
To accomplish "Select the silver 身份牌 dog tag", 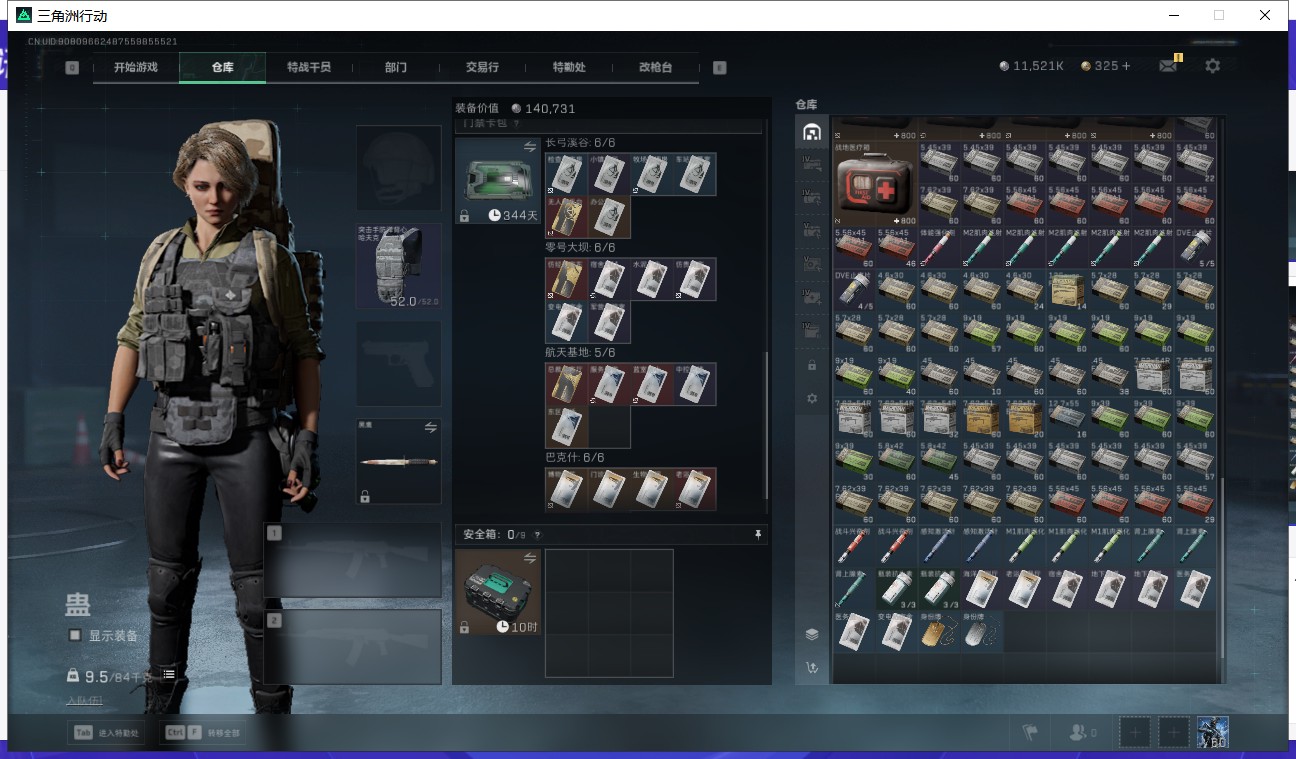I will pyautogui.click(x=981, y=632).
